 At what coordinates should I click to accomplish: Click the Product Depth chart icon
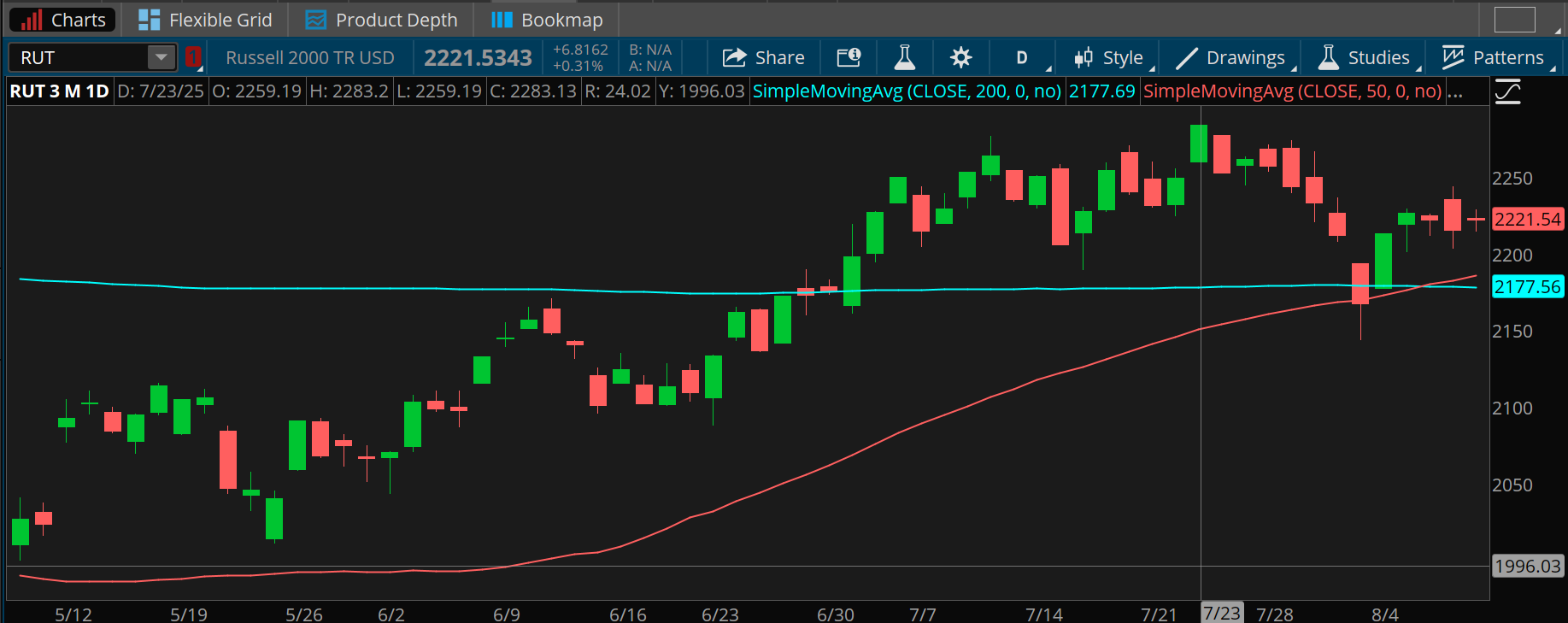315,20
